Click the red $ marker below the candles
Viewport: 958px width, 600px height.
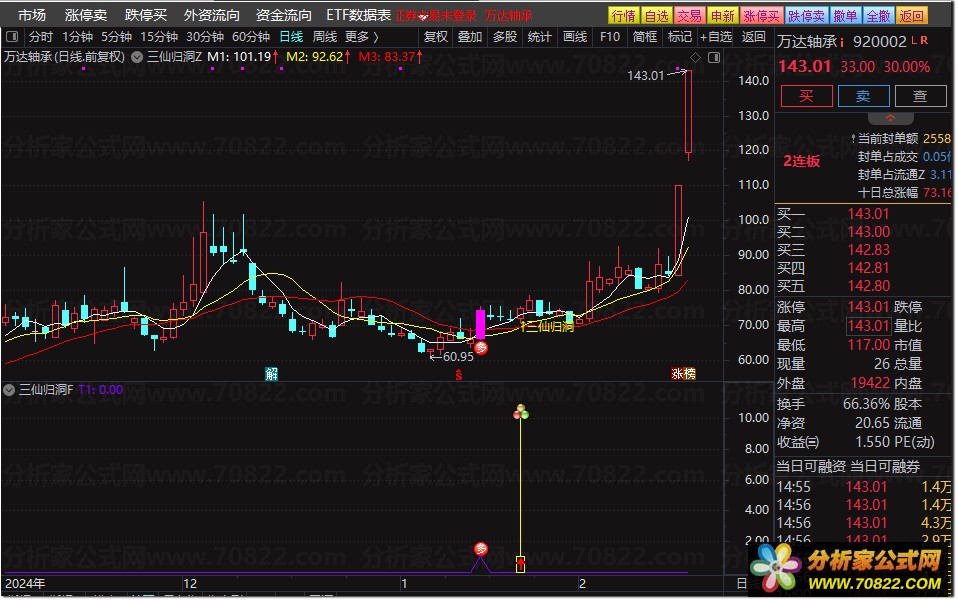[x=458, y=374]
